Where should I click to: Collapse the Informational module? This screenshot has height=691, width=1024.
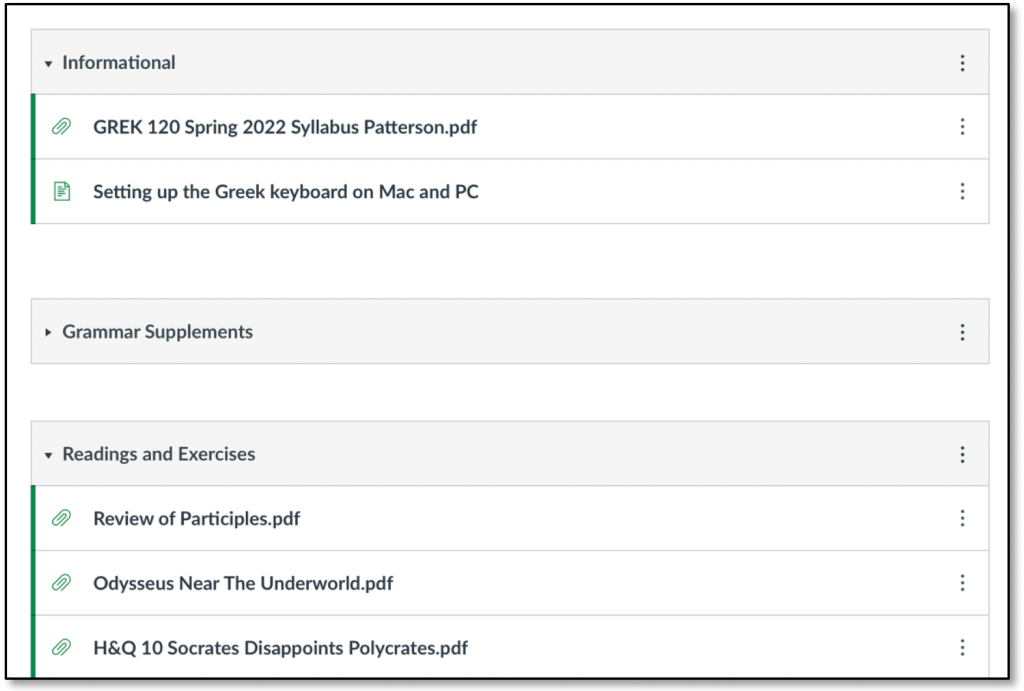(48, 63)
